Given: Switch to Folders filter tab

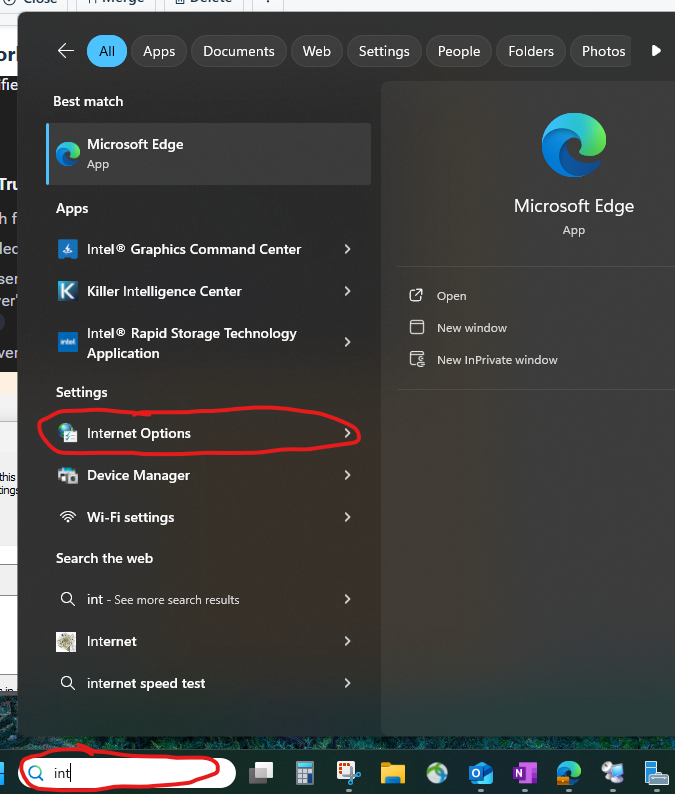Looking at the screenshot, I should (531, 51).
